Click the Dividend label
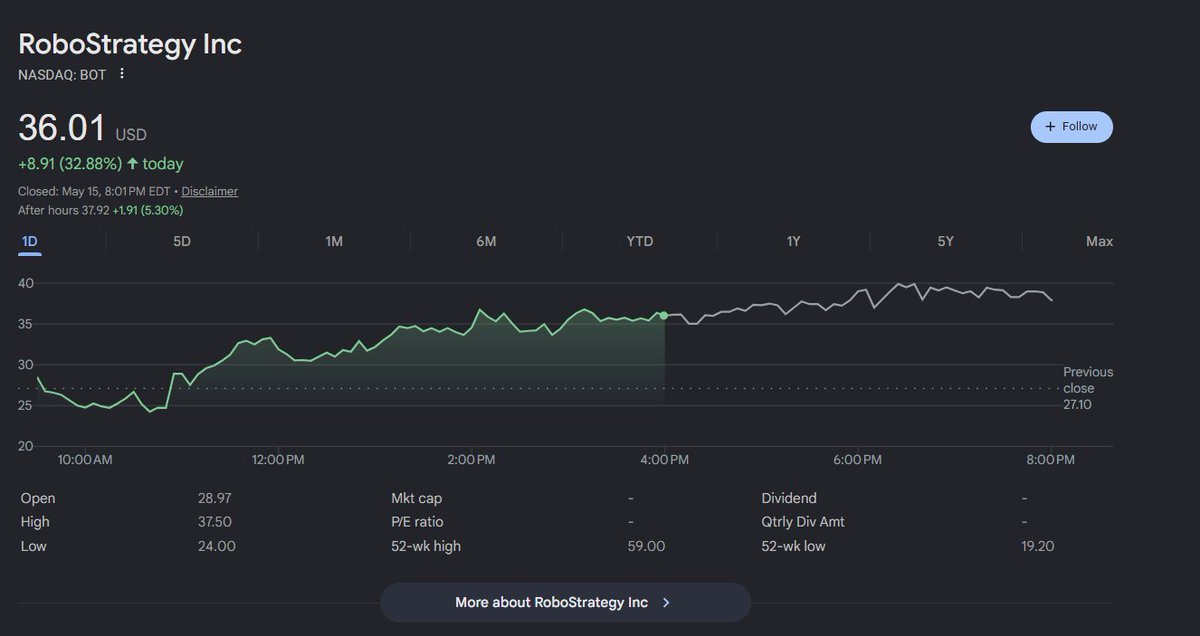Screen dimensions: 1200x636 click(789, 498)
